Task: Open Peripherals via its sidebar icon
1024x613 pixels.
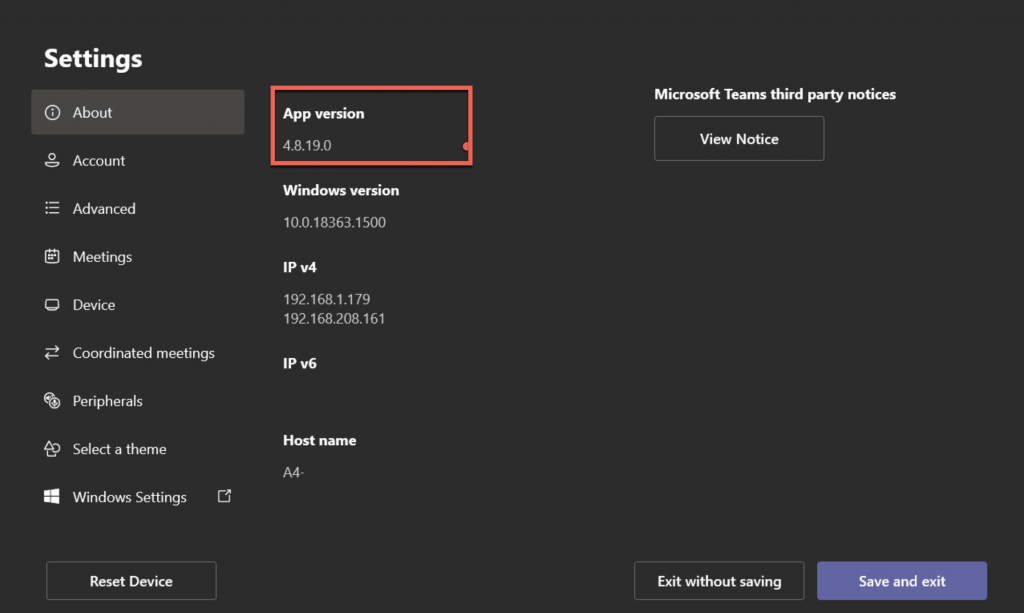Action: 53,401
